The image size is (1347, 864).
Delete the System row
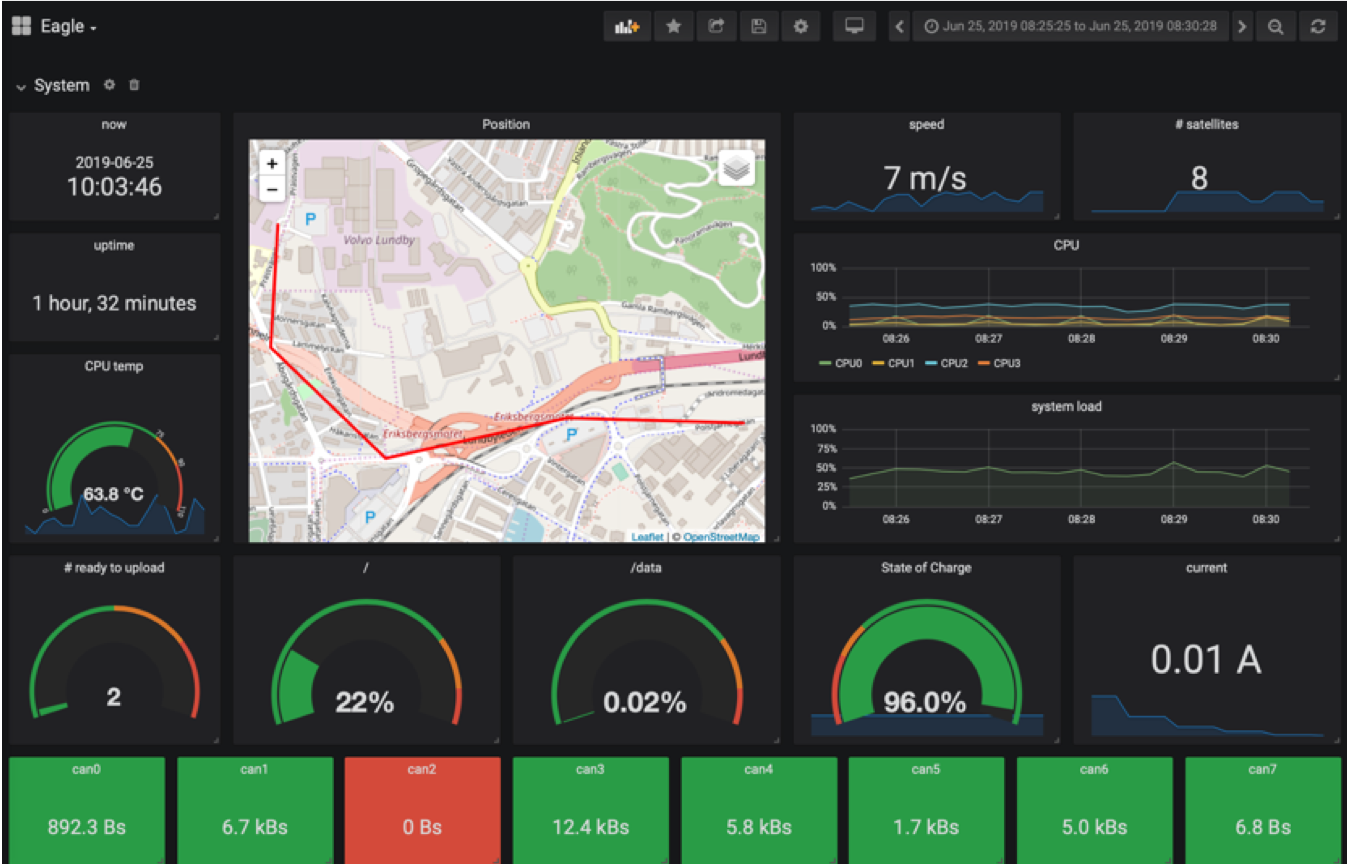point(134,85)
